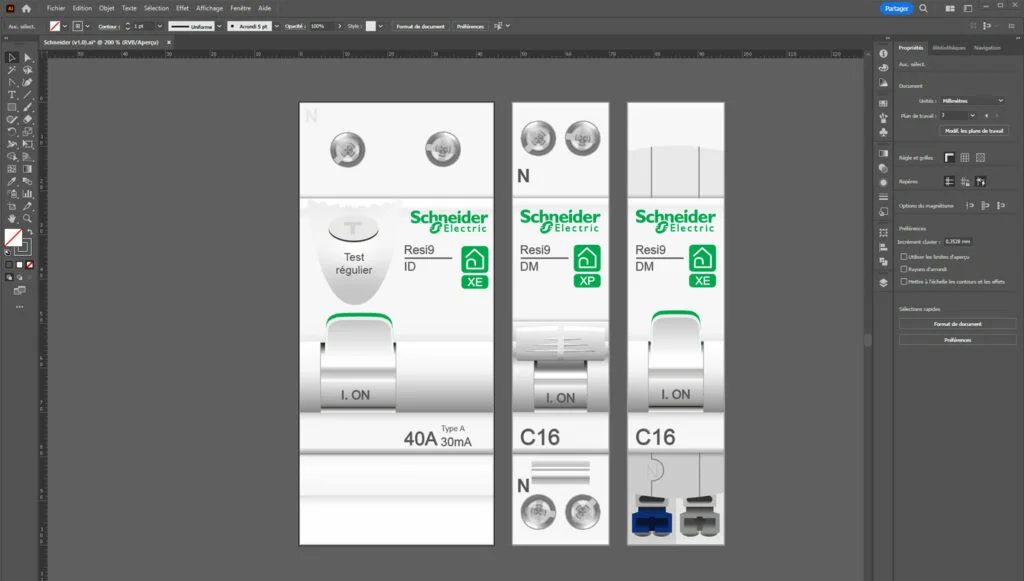This screenshot has height=581, width=1024.
Task: Select the Line Segment tool
Action: click(x=27, y=95)
